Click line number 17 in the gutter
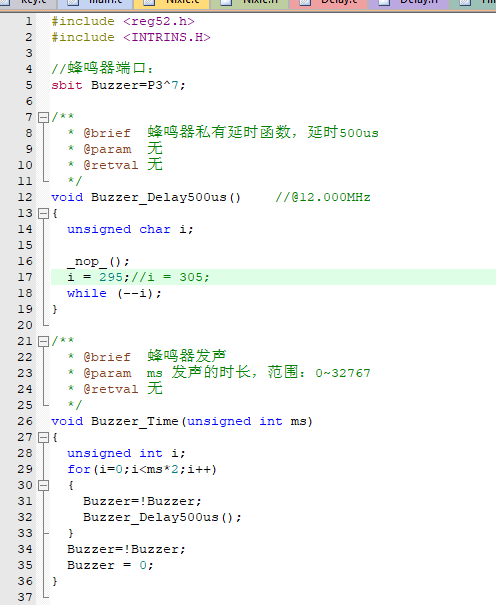The width and height of the screenshot is (496, 605). point(25,277)
